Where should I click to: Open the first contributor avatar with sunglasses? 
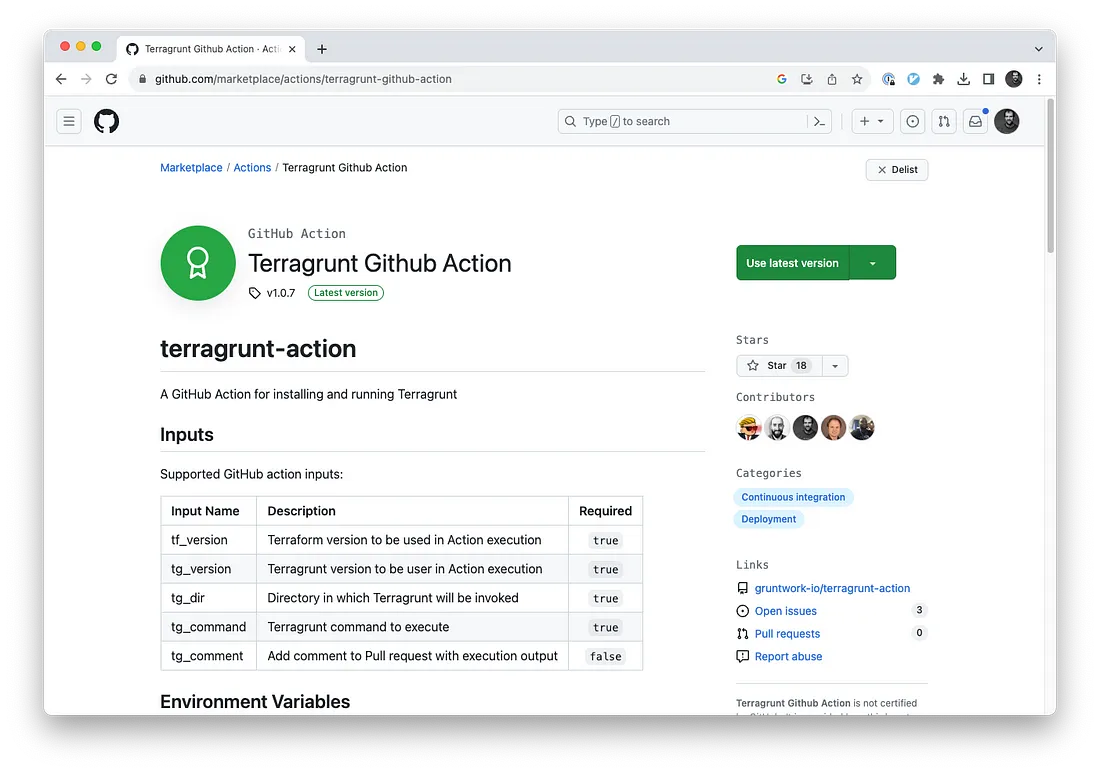(749, 427)
